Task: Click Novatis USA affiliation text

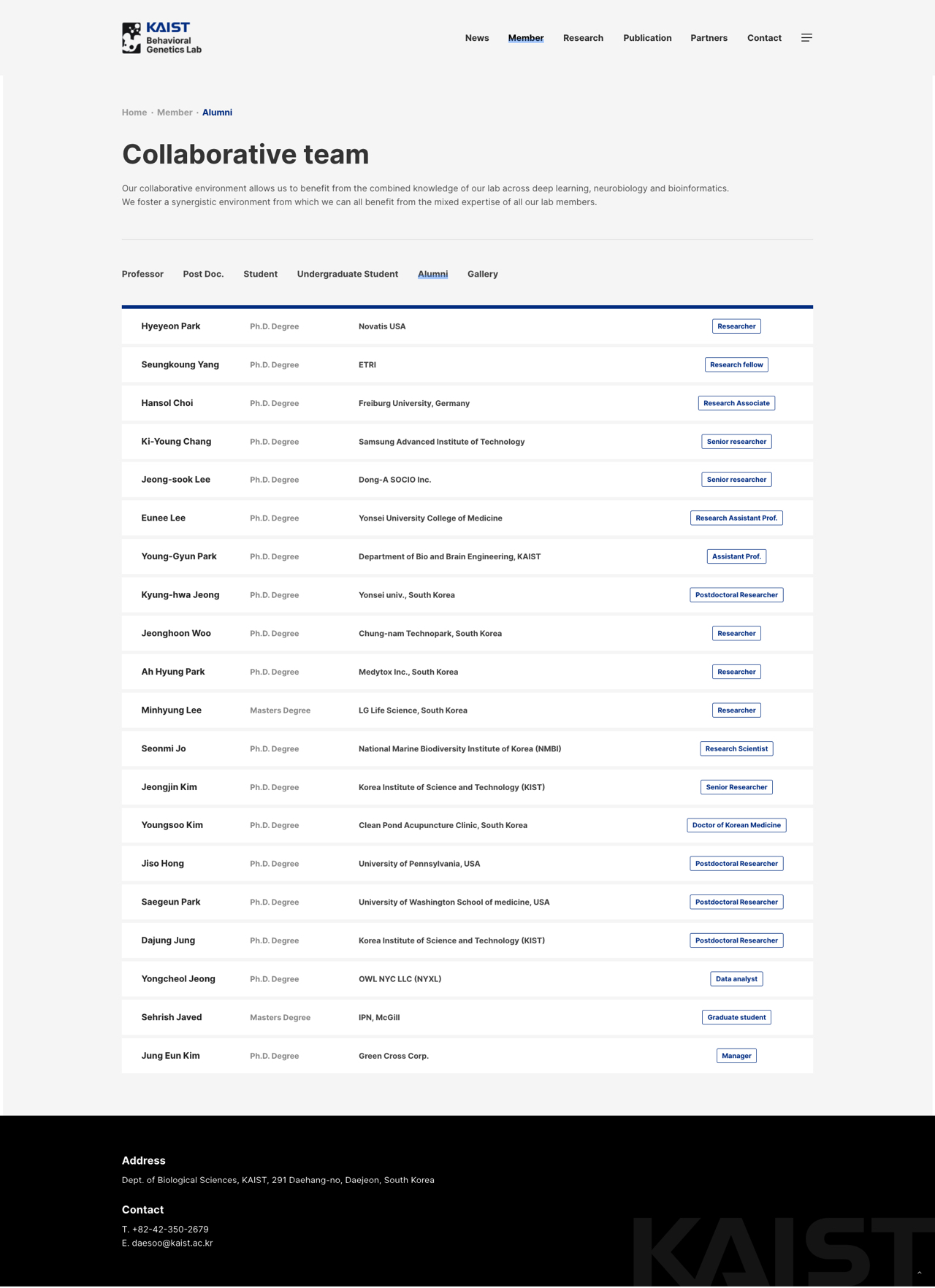Action: [x=382, y=326]
